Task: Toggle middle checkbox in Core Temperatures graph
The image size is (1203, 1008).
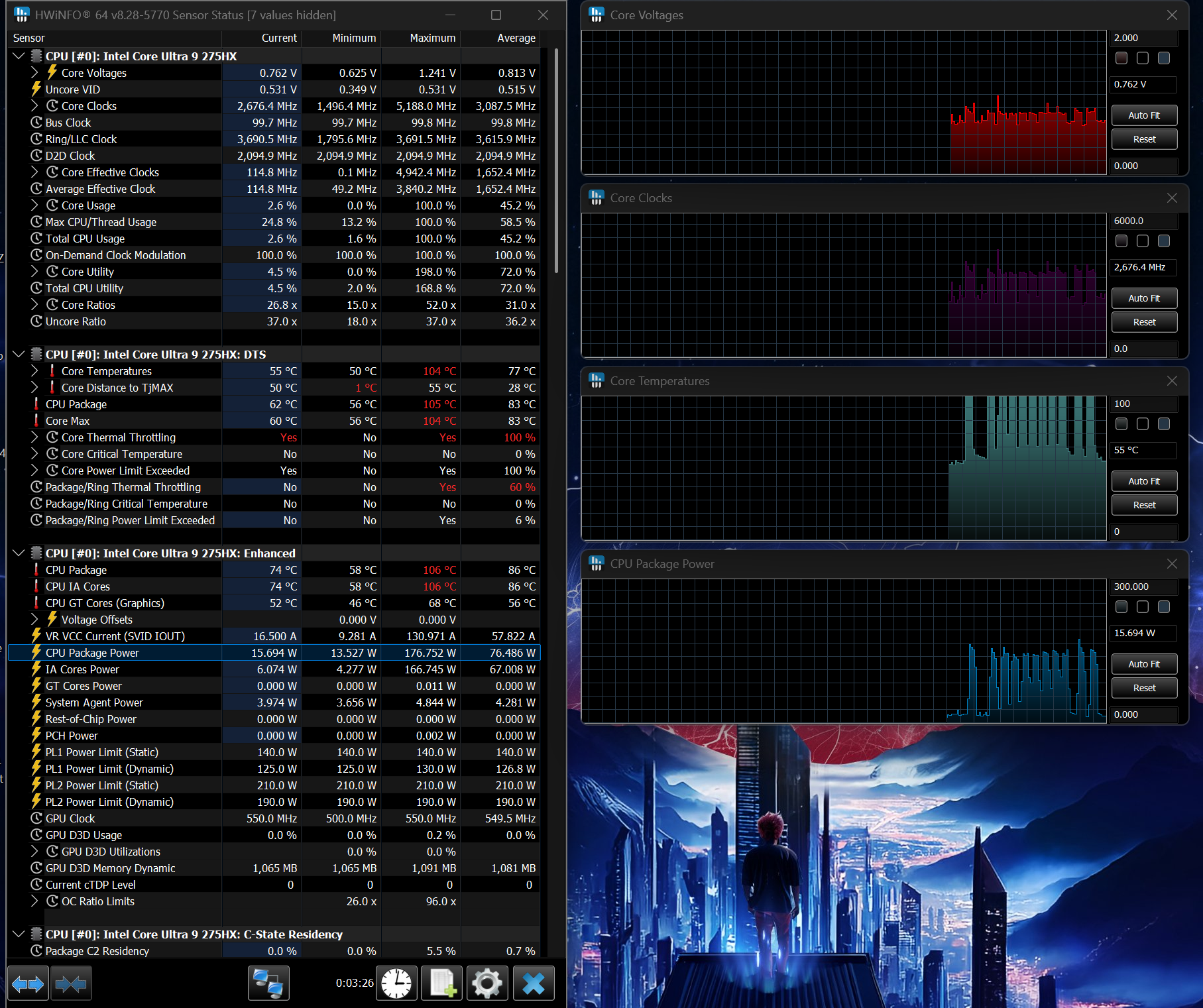Action: (1143, 424)
